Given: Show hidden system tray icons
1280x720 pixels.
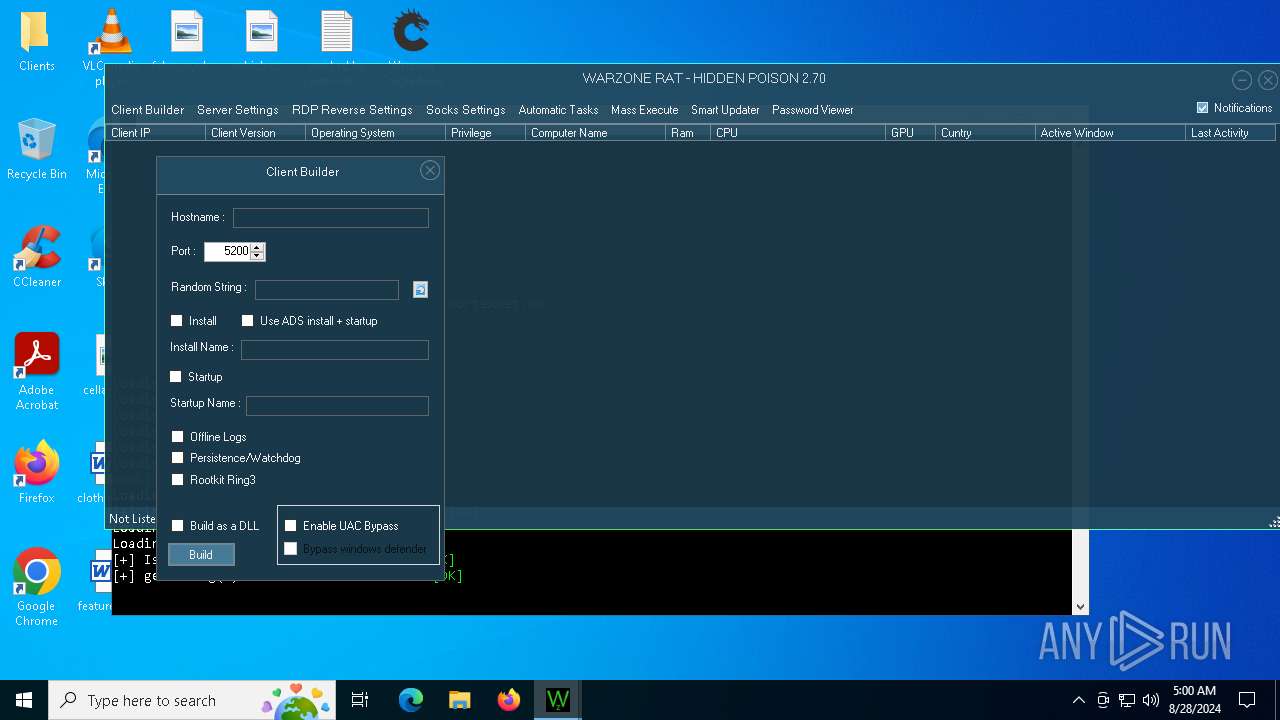Looking at the screenshot, I should [1078, 700].
